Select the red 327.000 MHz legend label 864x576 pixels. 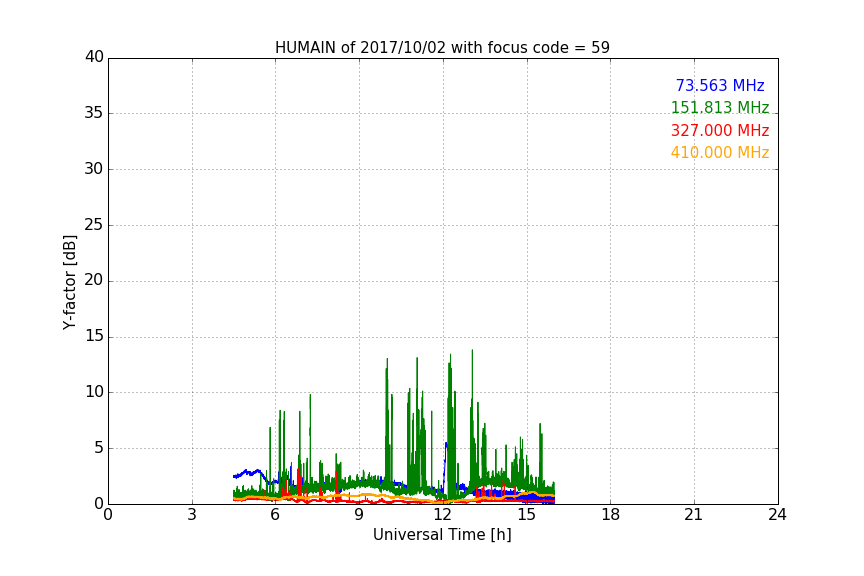[720, 131]
